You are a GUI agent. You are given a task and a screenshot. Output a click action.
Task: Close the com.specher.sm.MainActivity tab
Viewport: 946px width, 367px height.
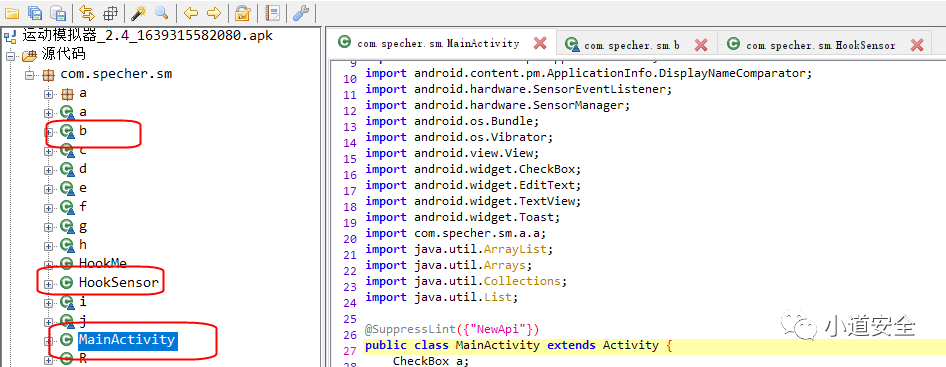coord(540,43)
